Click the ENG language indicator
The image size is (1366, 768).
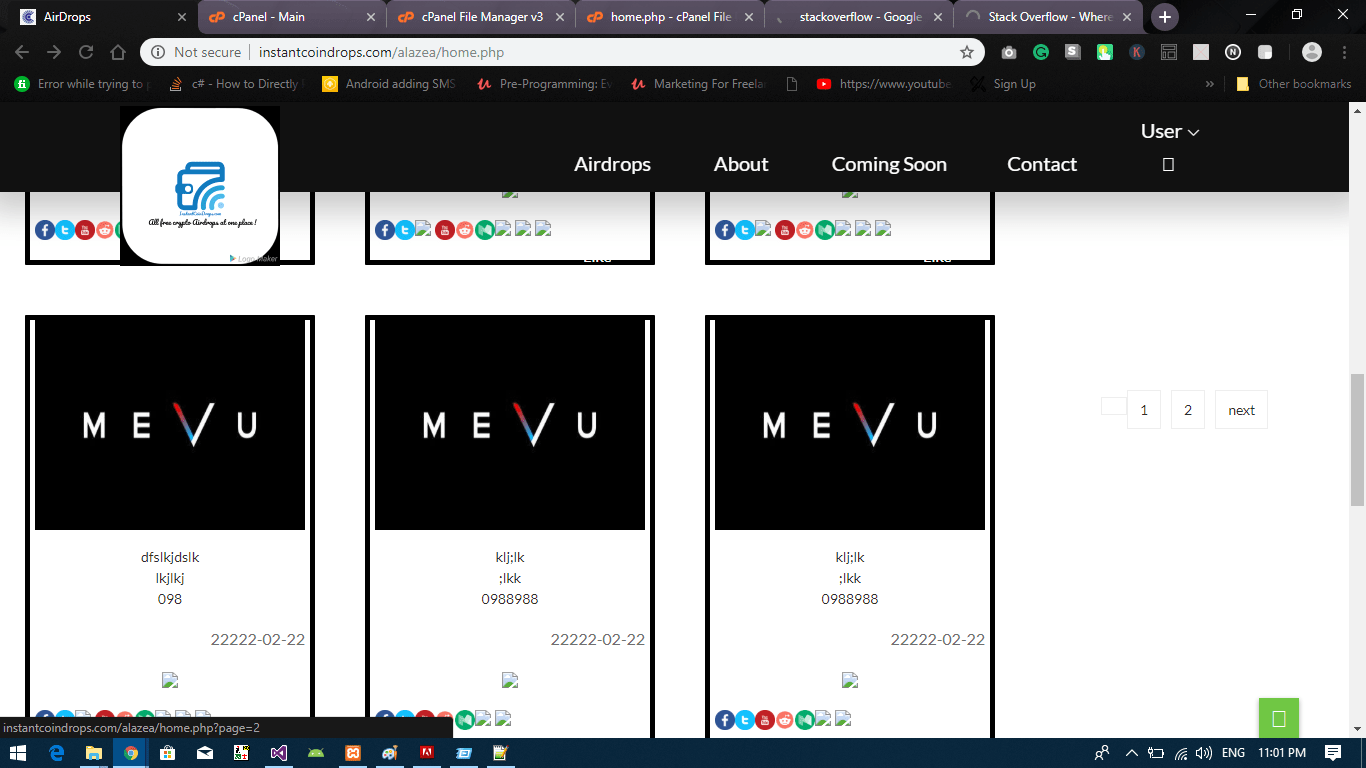click(1234, 753)
